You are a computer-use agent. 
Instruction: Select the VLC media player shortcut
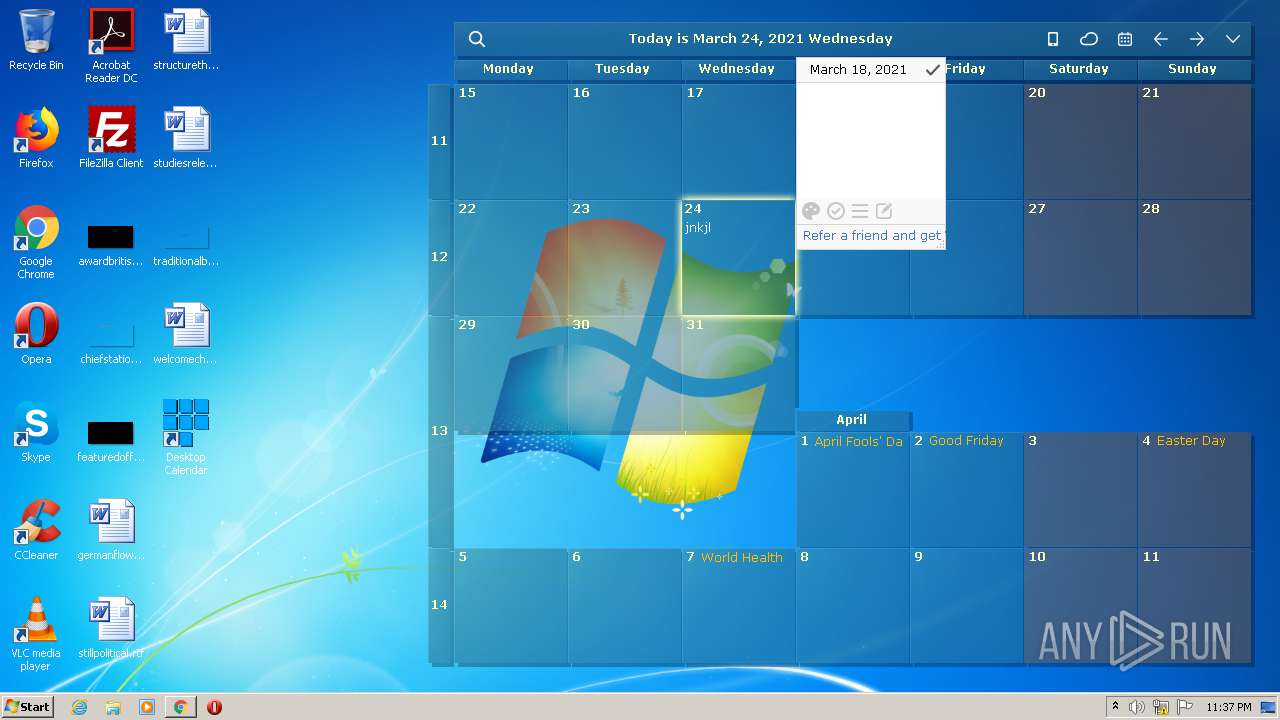(36, 634)
